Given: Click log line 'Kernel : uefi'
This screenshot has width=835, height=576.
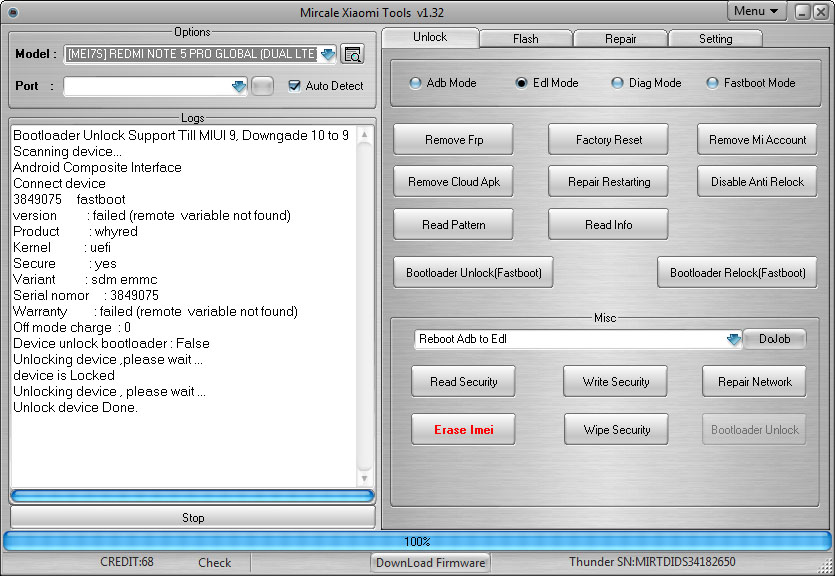Looking at the screenshot, I should tap(62, 248).
